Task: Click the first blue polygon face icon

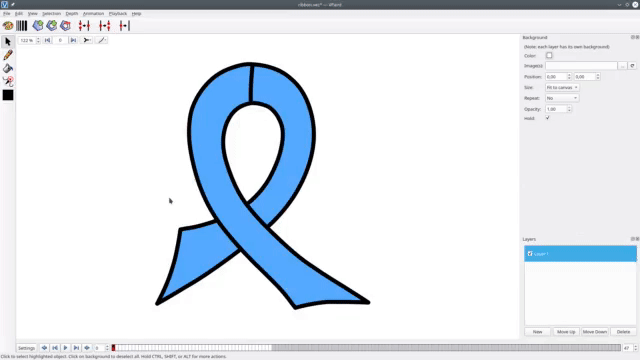Action: [38, 26]
